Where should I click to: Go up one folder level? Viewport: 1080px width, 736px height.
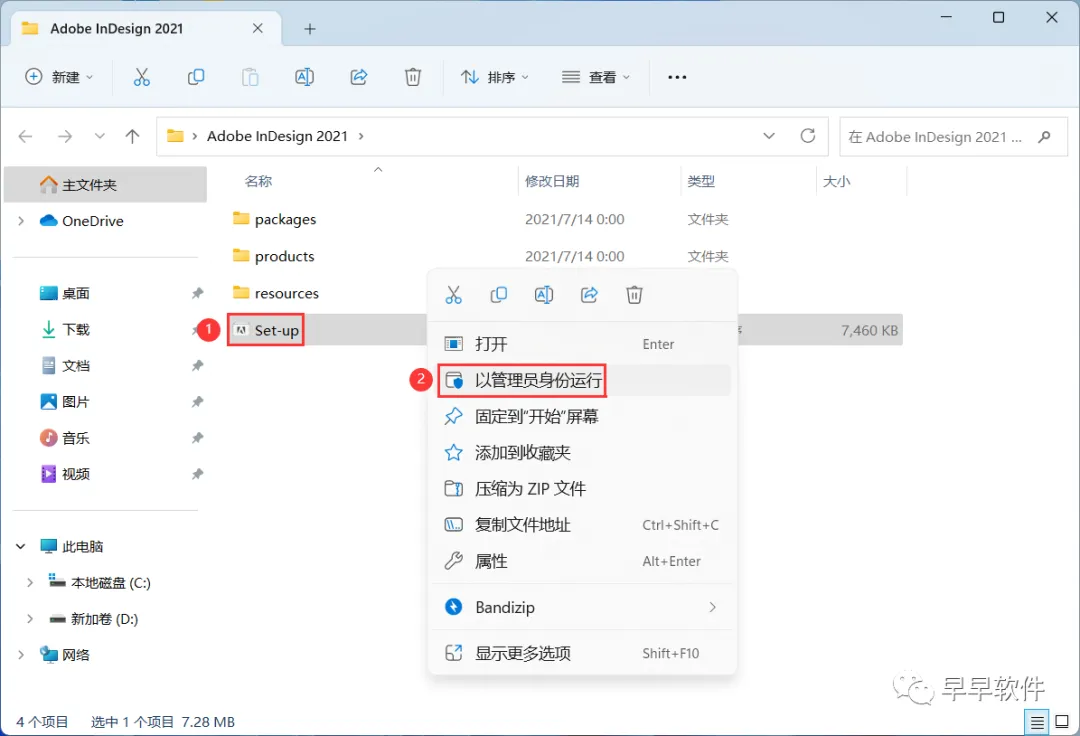(x=132, y=136)
